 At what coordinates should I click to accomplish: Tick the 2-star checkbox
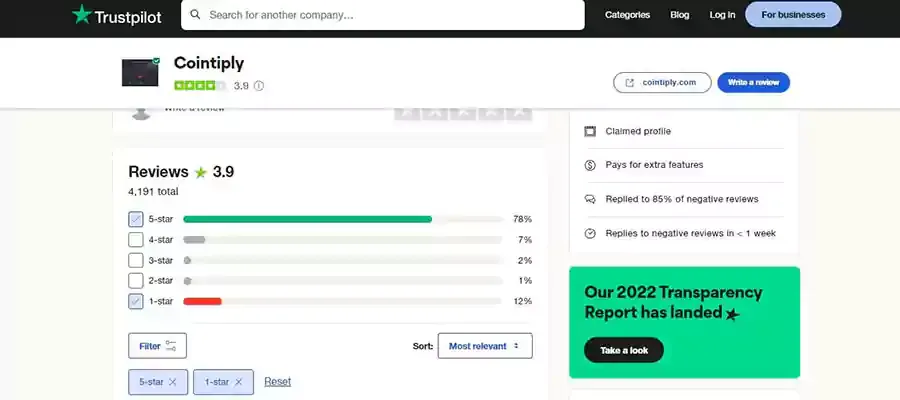coord(136,281)
